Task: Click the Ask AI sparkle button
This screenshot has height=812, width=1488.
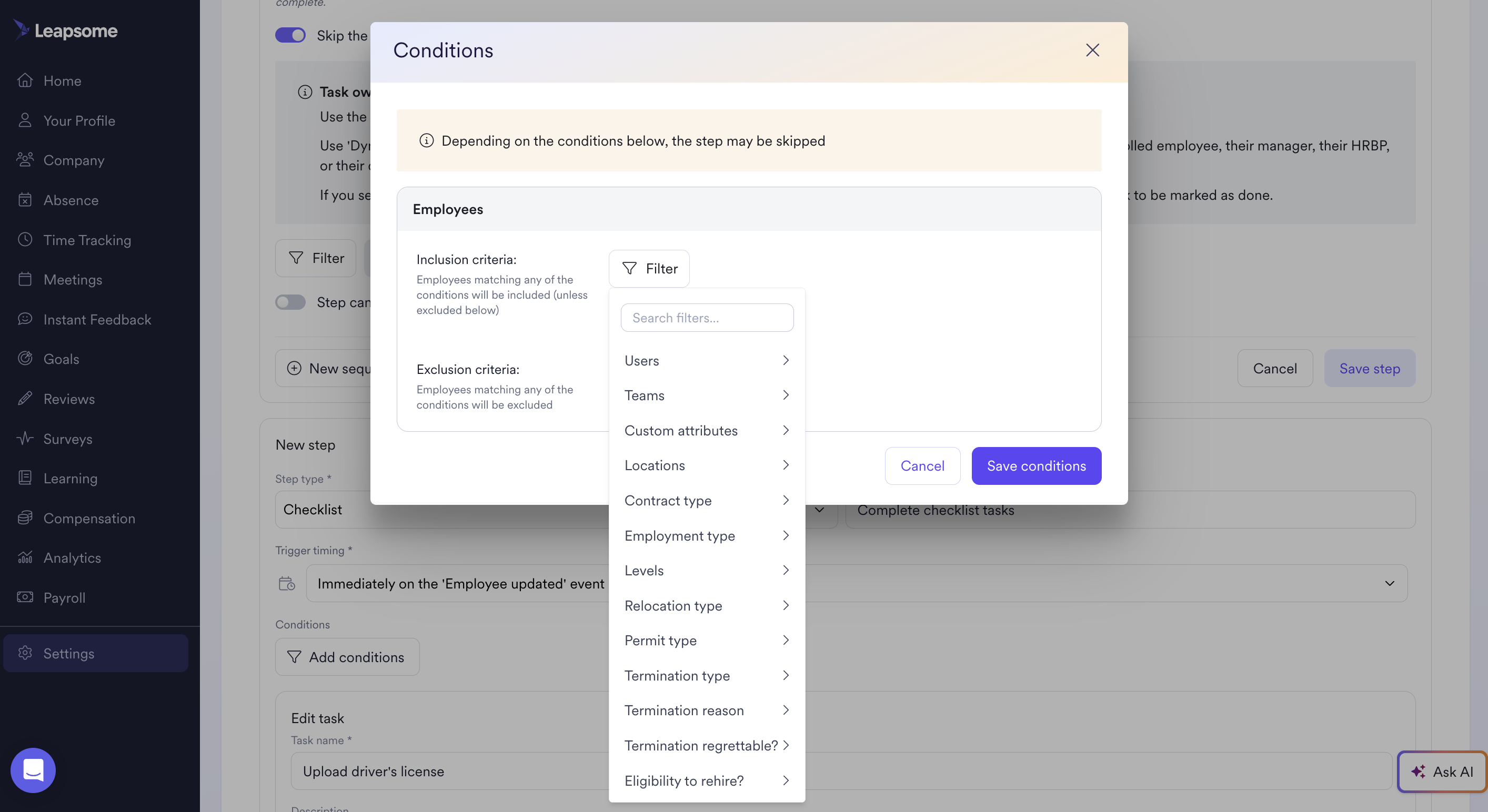Action: pos(1441,772)
